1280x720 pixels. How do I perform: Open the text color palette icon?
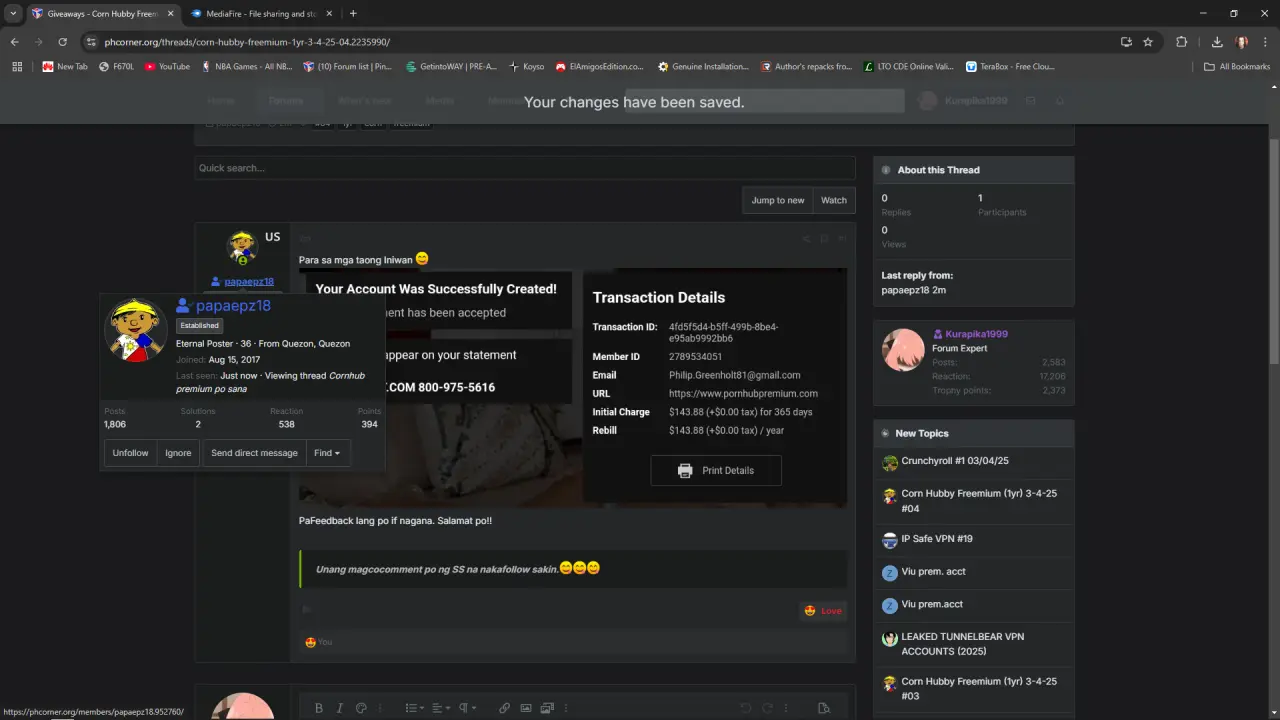click(x=361, y=708)
